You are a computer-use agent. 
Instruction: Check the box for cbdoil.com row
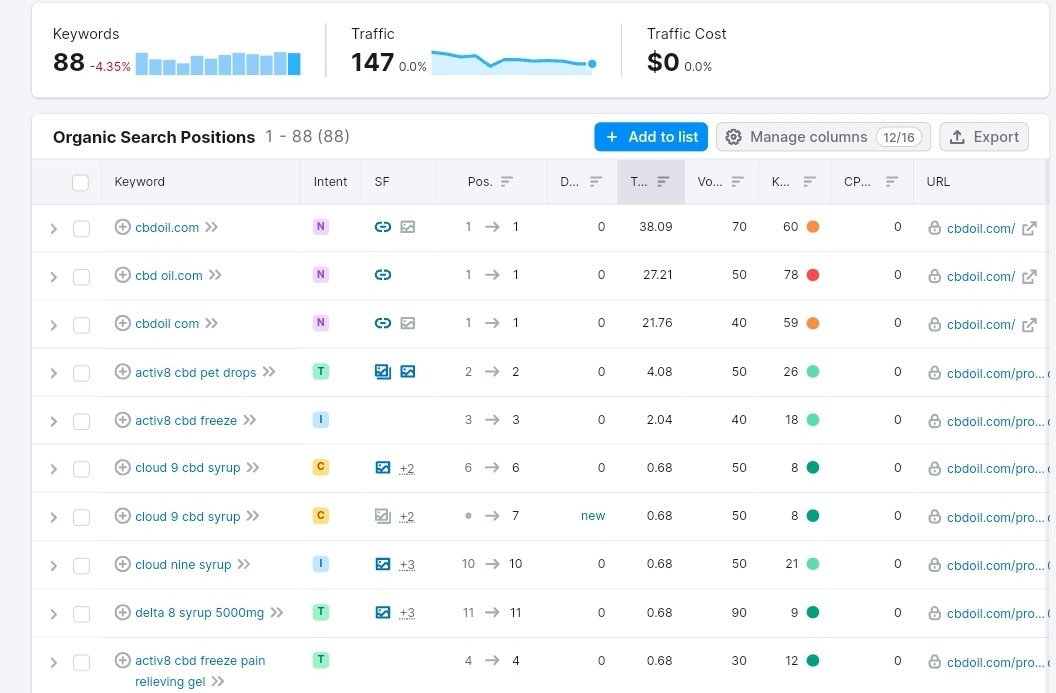[81, 229]
